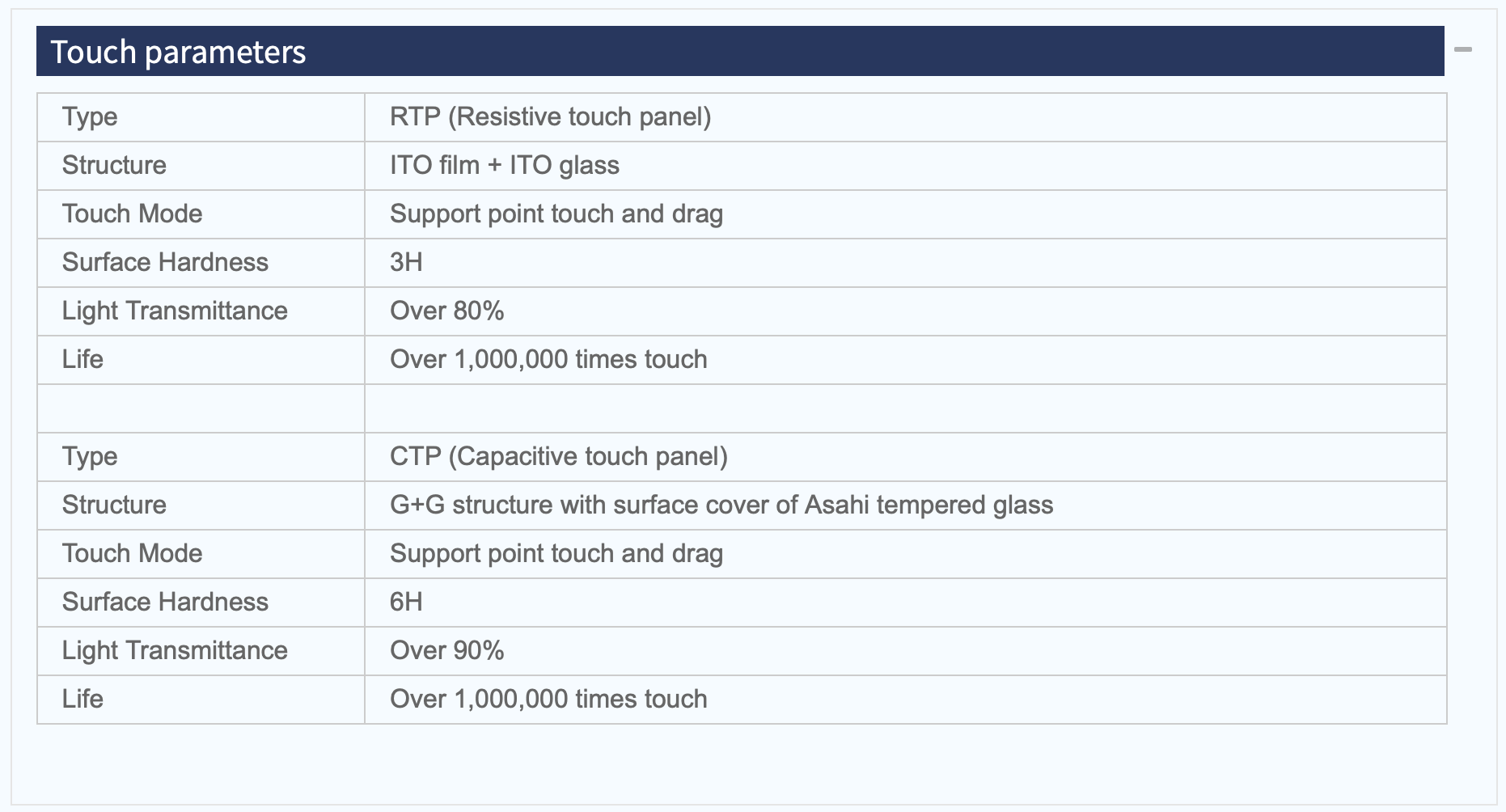Viewport: 1506px width, 812px height.
Task: Select Touch Mode label in CTP section
Action: 132,553
